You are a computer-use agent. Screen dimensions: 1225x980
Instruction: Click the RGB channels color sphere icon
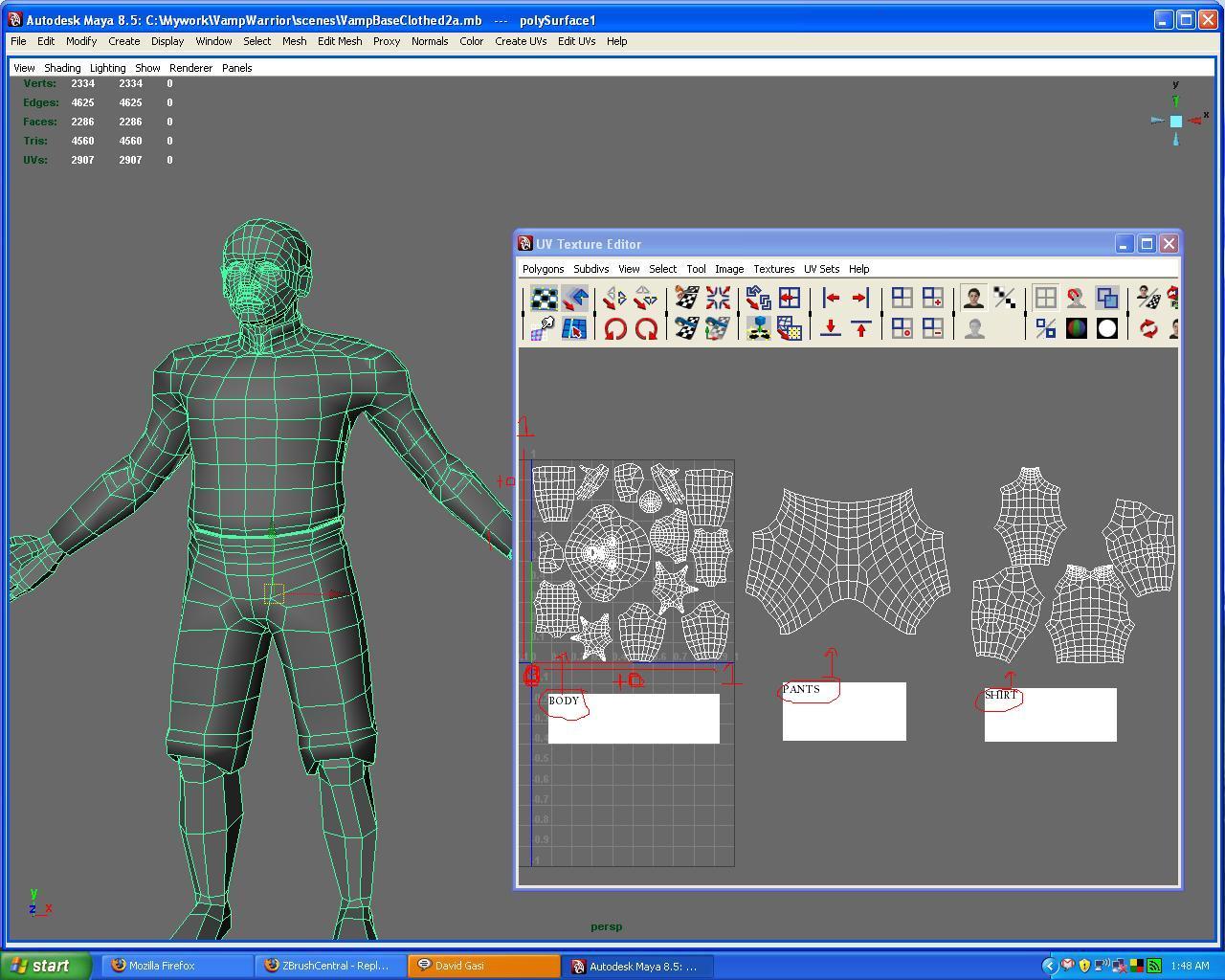(x=1076, y=329)
